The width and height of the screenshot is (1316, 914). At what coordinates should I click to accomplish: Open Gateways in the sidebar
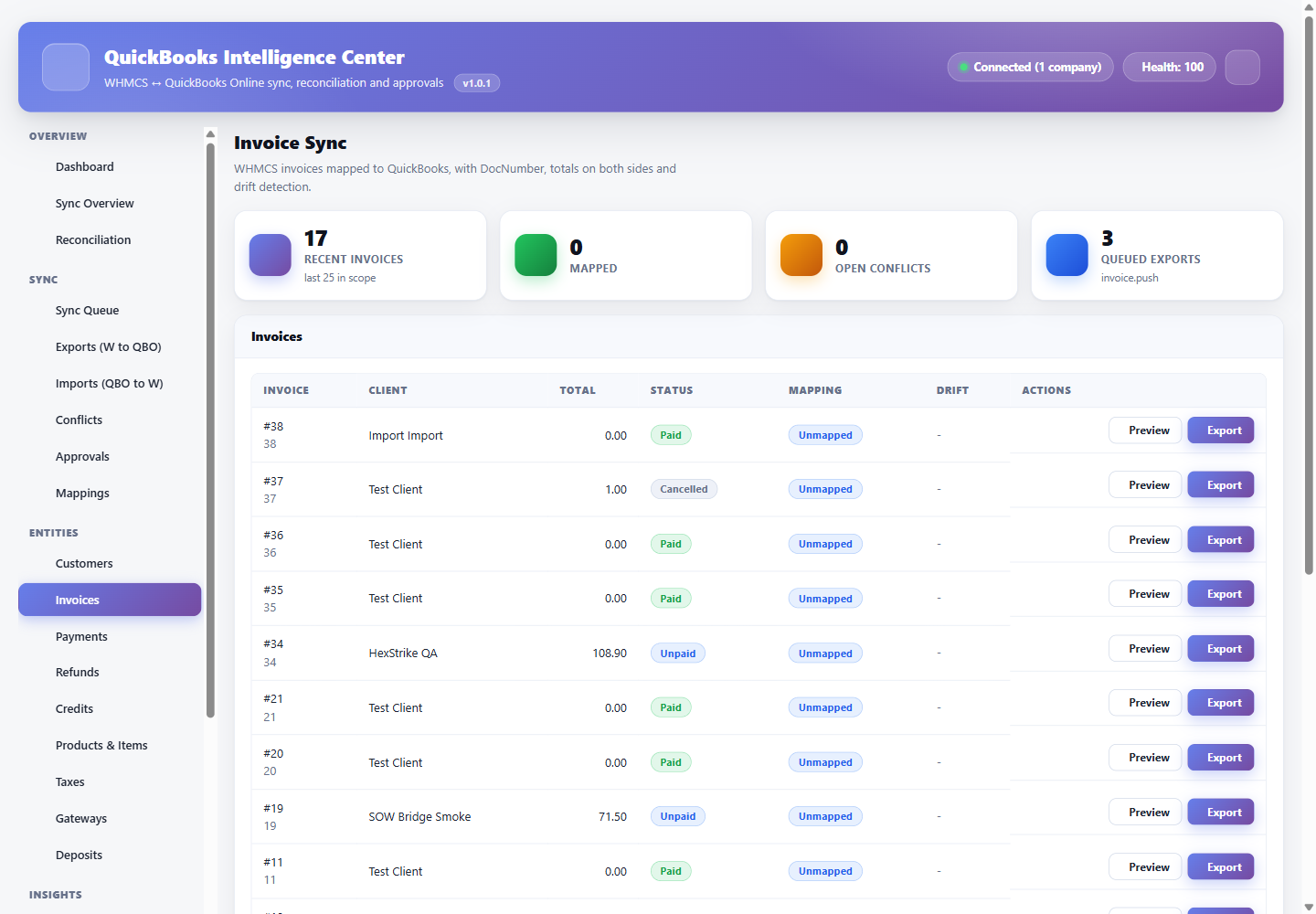110,819
